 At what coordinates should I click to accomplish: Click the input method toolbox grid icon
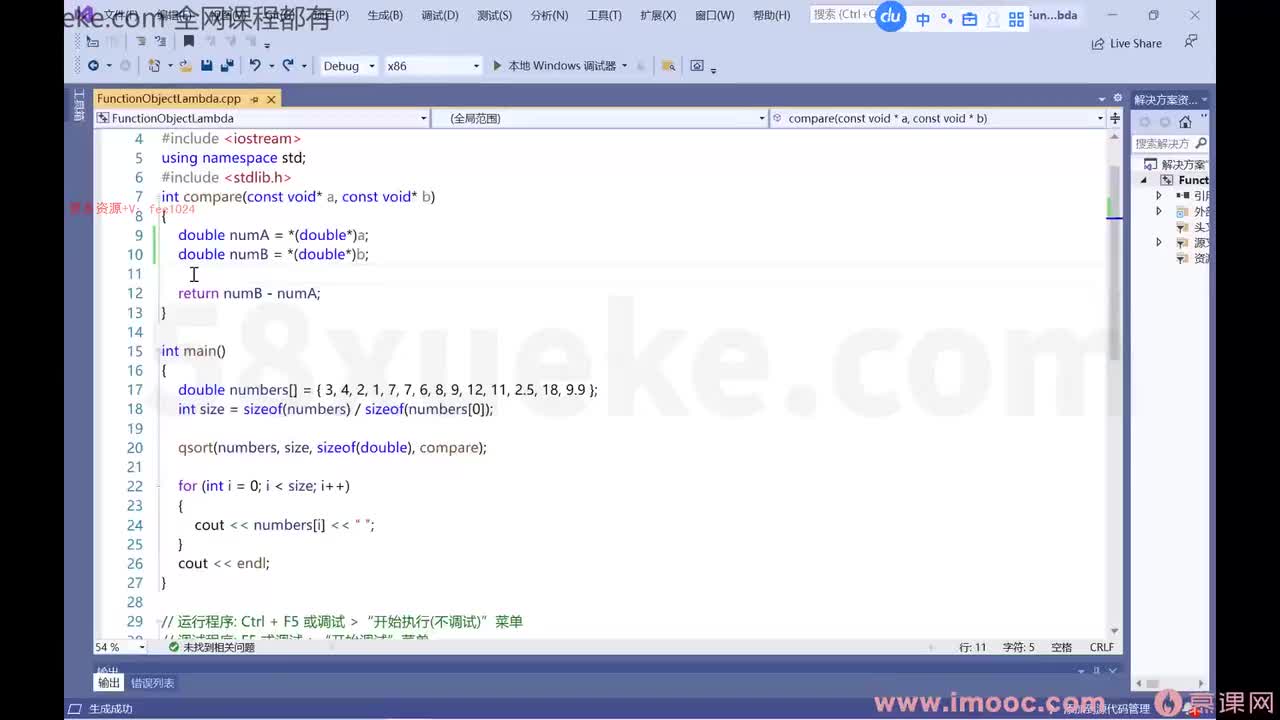click(1016, 18)
